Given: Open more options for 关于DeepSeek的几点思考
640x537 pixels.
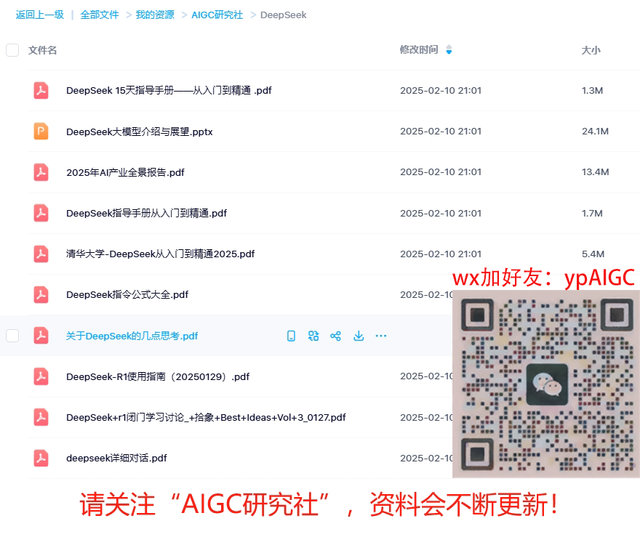Looking at the screenshot, I should coord(381,336).
